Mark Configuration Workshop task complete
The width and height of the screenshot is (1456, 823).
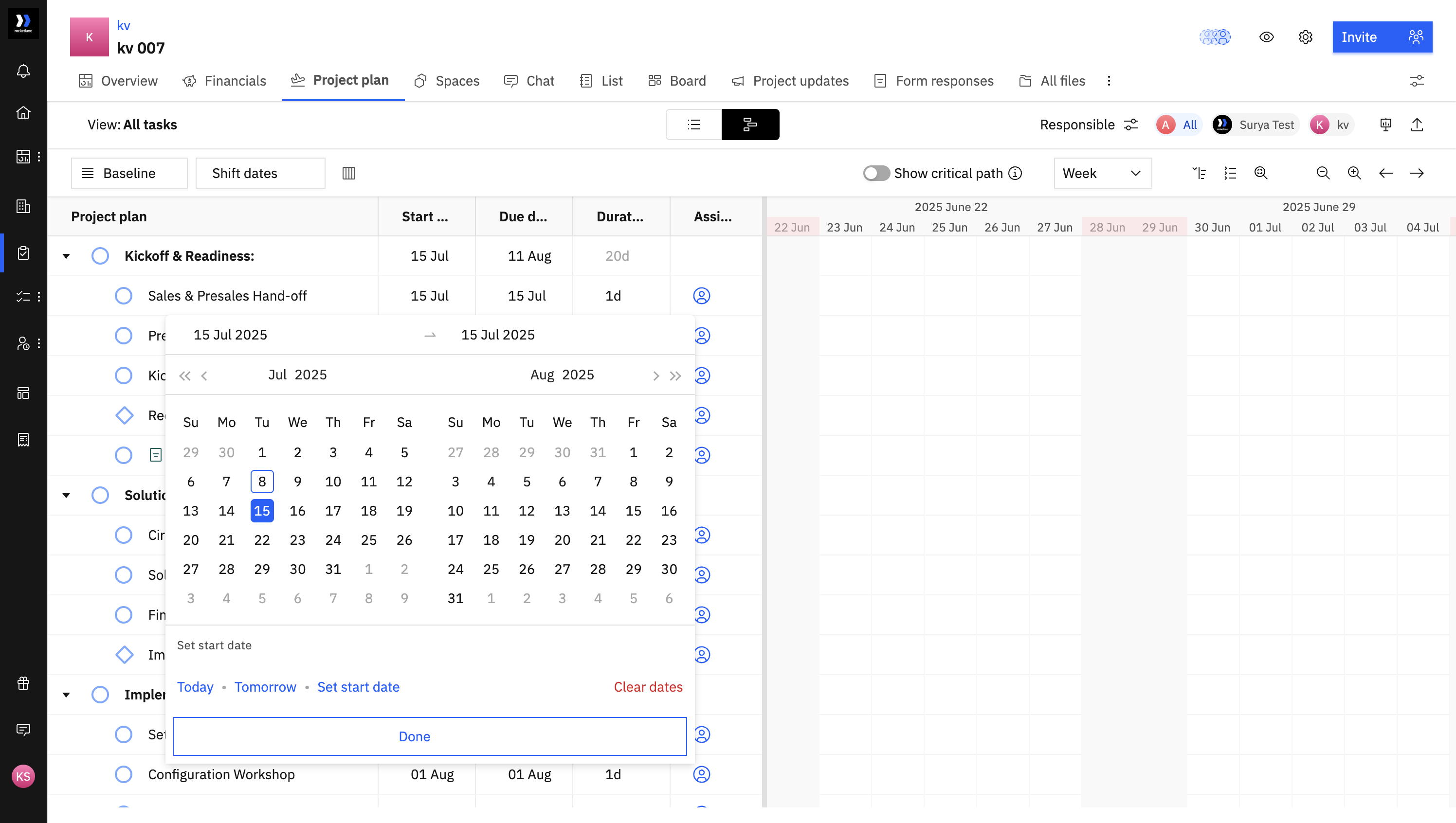(123, 774)
